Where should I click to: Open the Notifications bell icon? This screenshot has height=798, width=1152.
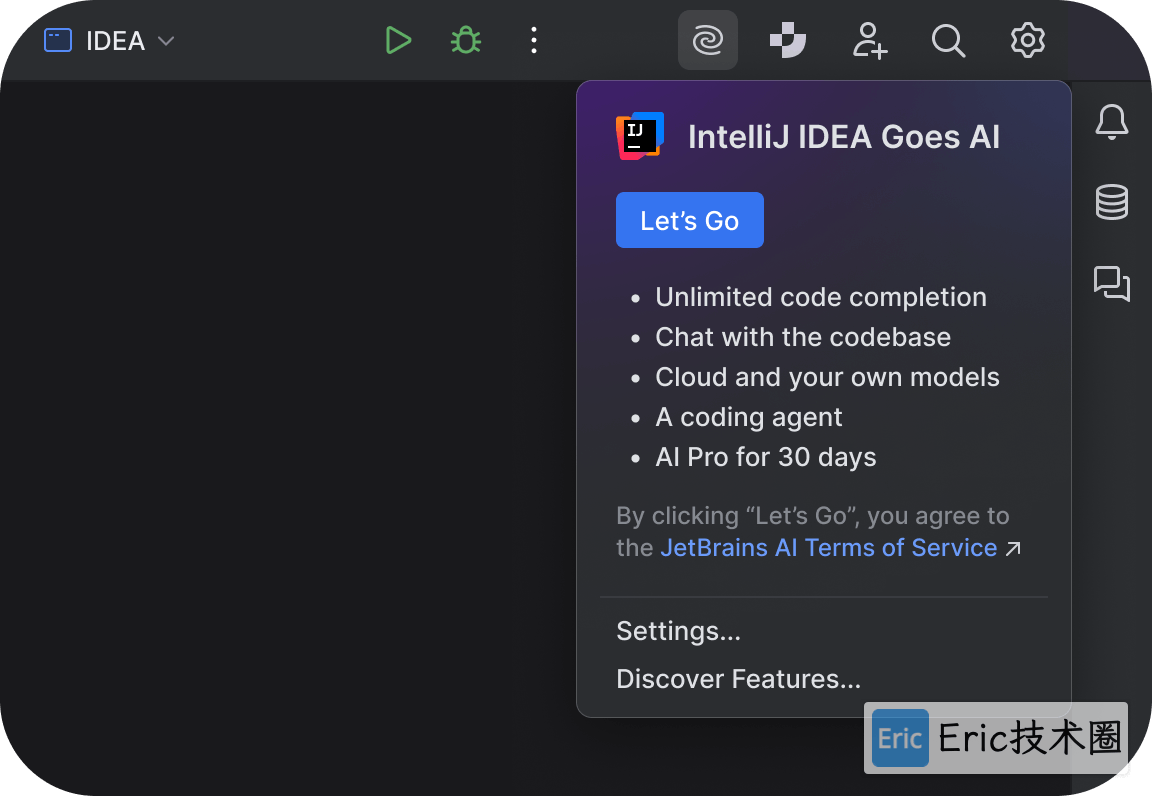(x=1112, y=122)
